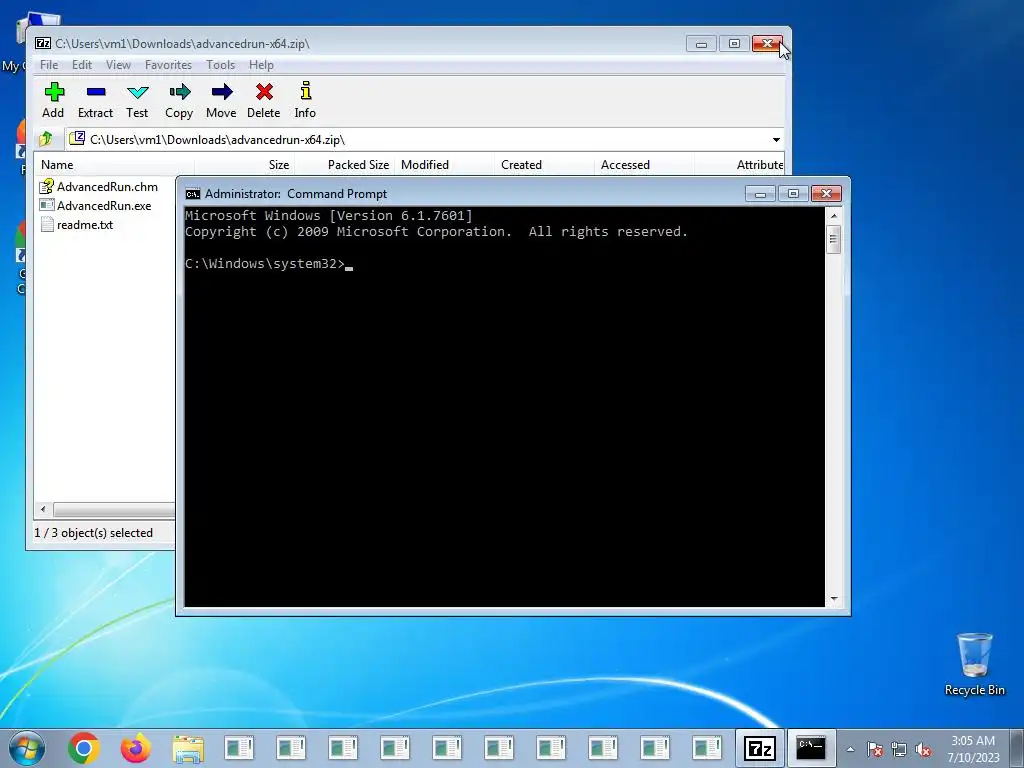
Task: Sort by the Name column header
Action: coord(114,165)
